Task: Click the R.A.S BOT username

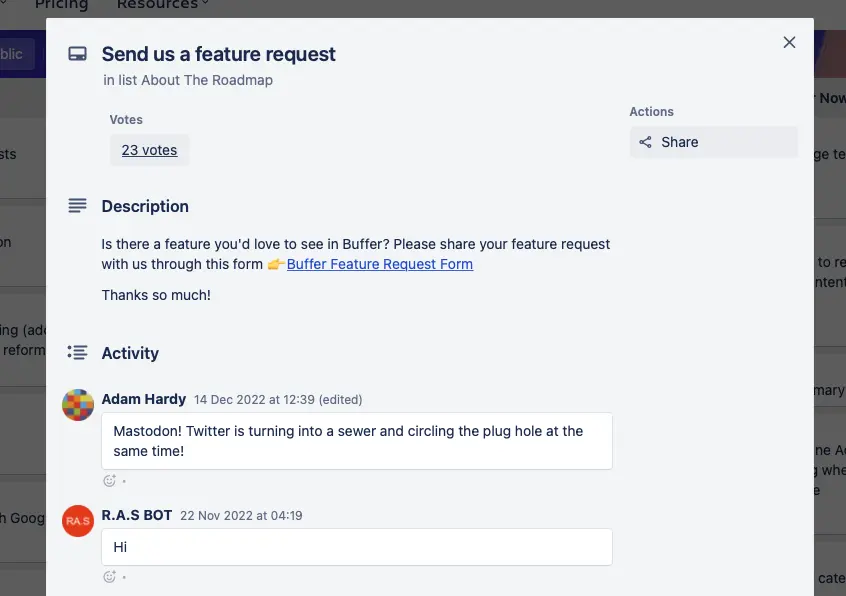Action: coord(136,515)
